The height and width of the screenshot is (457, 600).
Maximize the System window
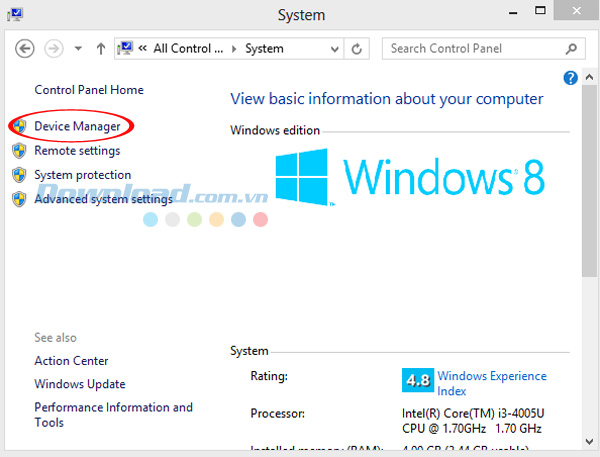pyautogui.click(x=540, y=11)
